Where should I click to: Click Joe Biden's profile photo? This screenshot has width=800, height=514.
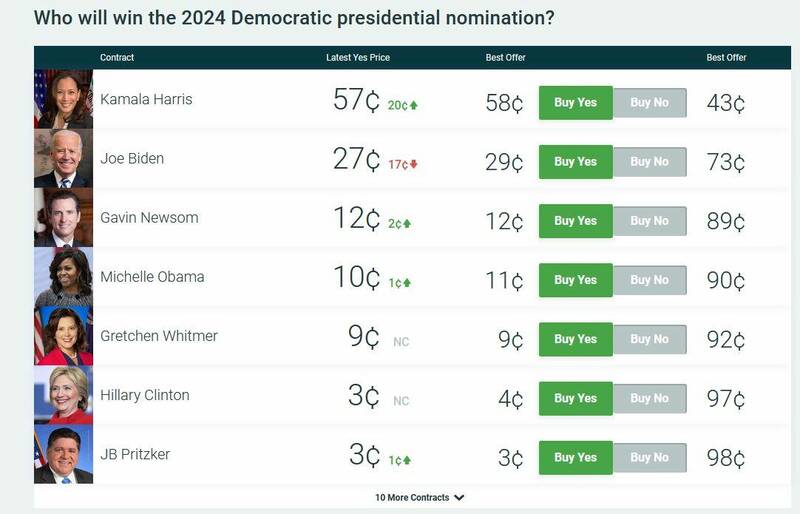click(x=63, y=159)
